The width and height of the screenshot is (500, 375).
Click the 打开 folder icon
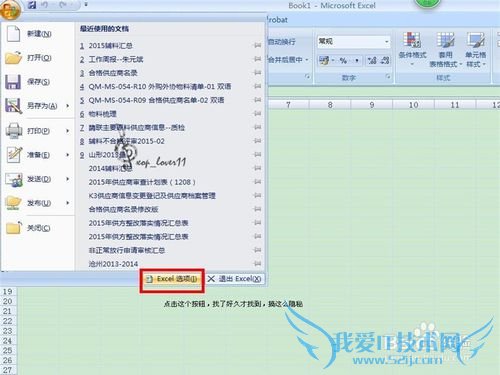[x=13, y=58]
